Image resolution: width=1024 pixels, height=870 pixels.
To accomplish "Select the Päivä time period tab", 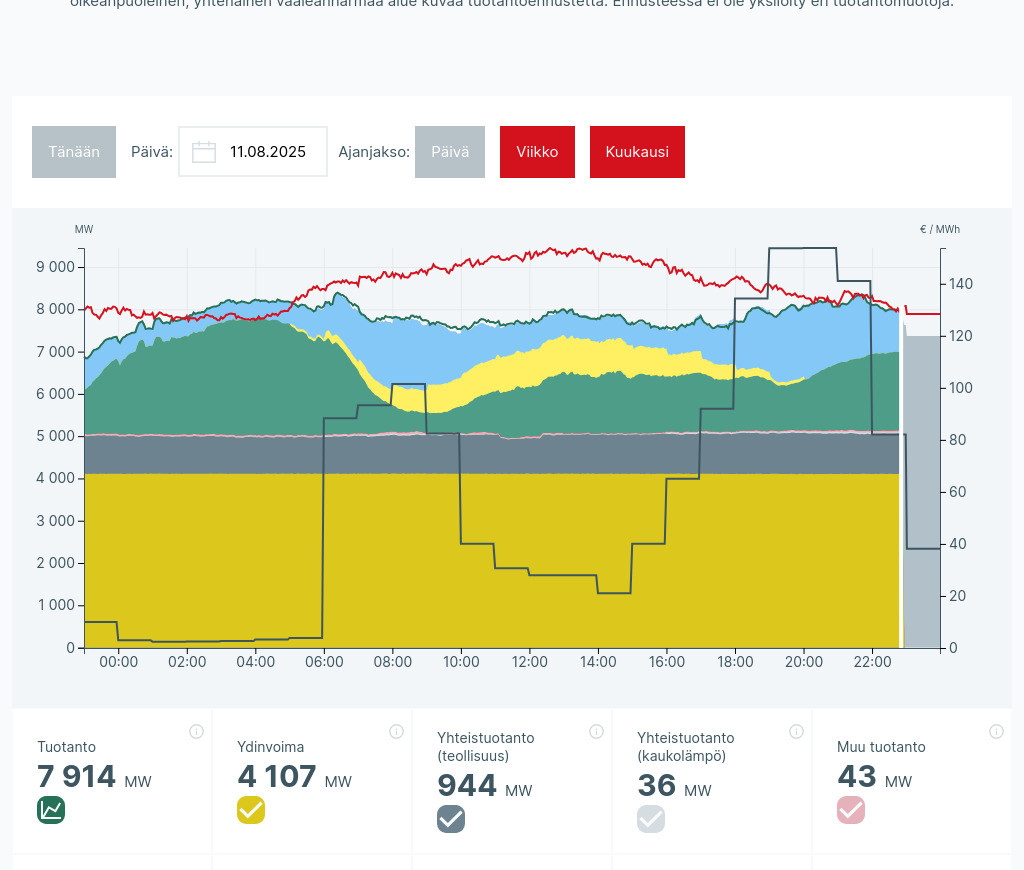I will [450, 152].
